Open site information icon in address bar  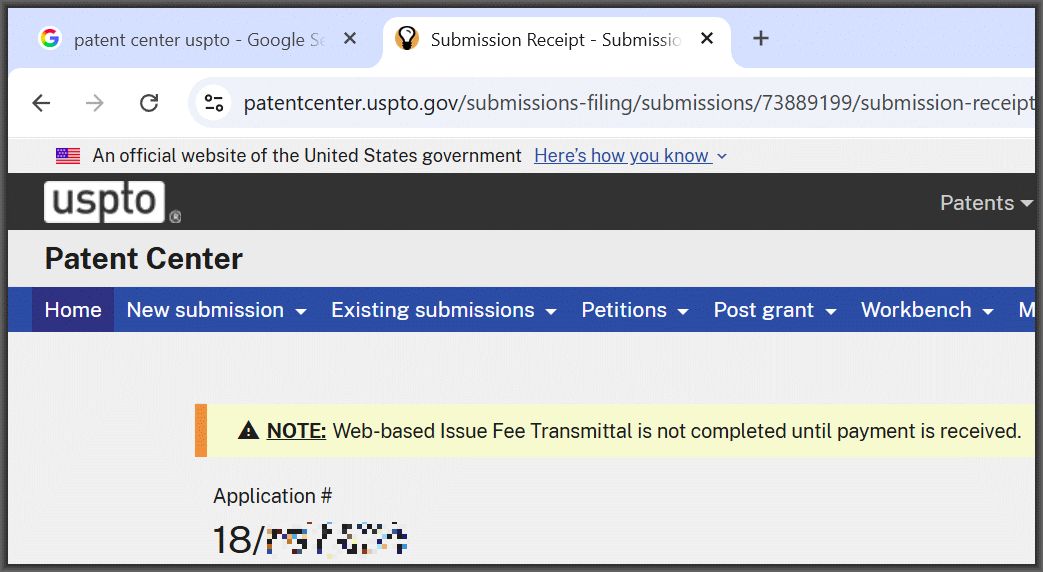(x=214, y=103)
